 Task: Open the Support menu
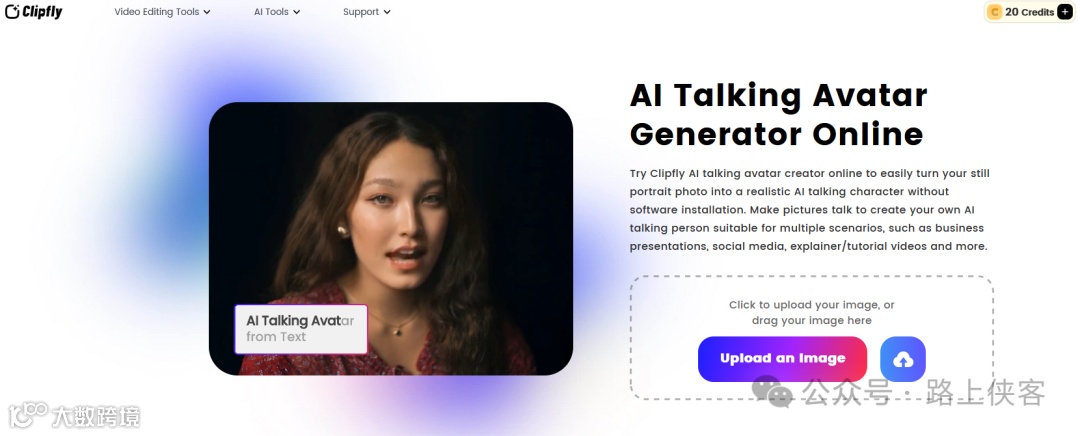[367, 12]
